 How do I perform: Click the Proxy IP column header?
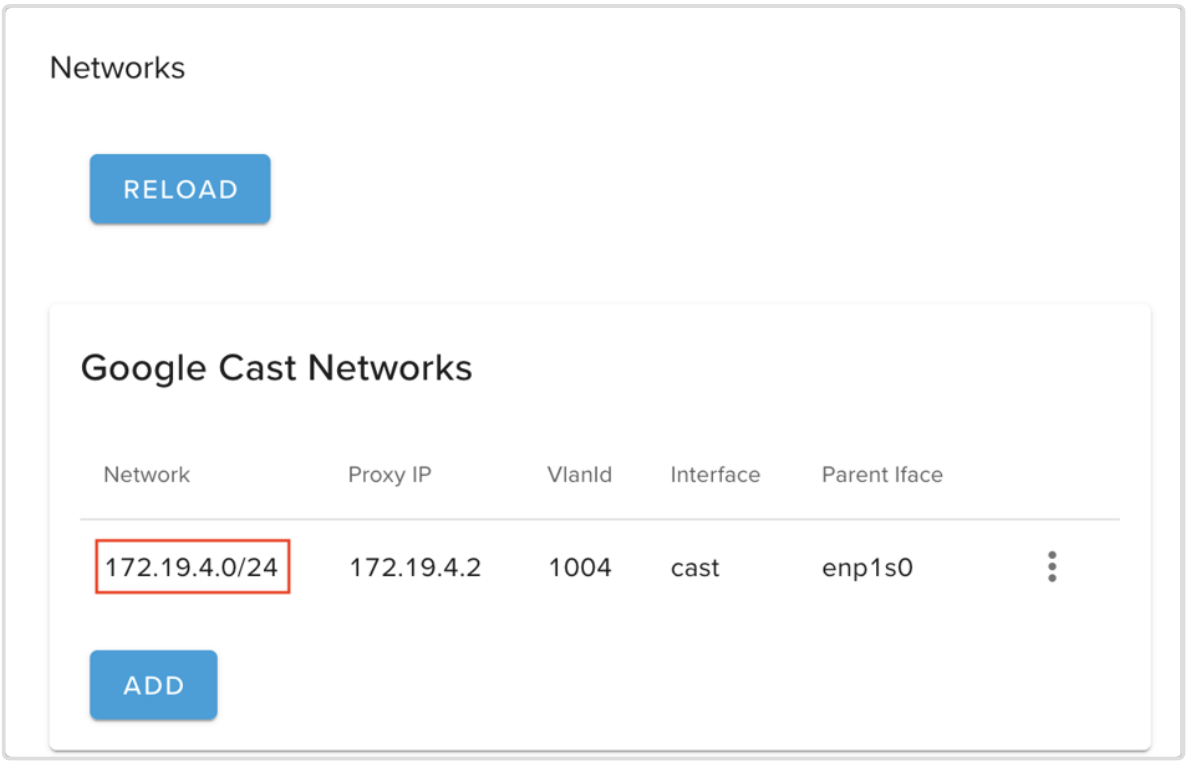[390, 474]
